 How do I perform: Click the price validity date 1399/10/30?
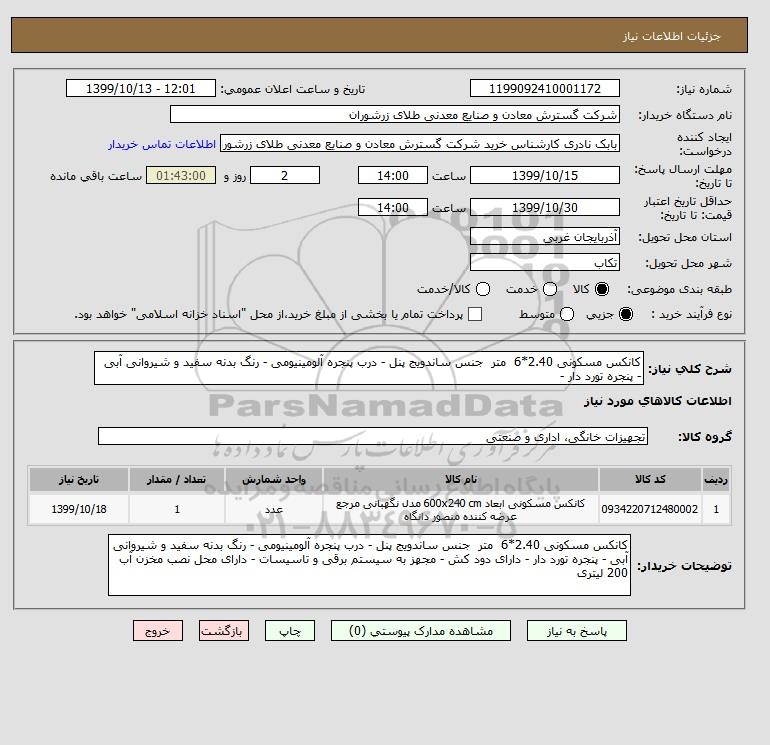pos(545,208)
